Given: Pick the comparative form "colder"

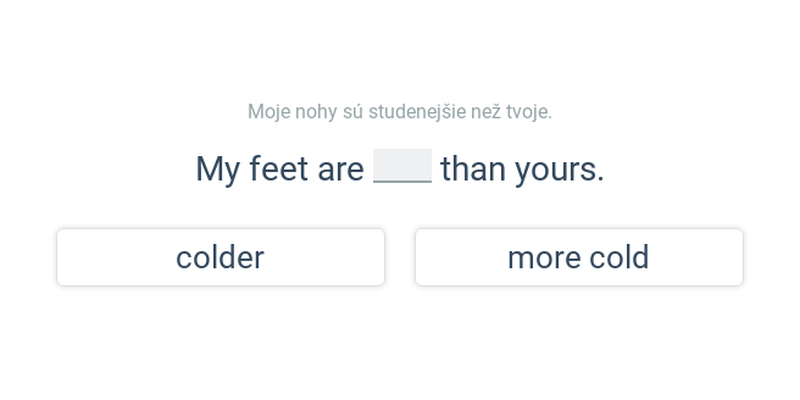Looking at the screenshot, I should click(220, 257).
